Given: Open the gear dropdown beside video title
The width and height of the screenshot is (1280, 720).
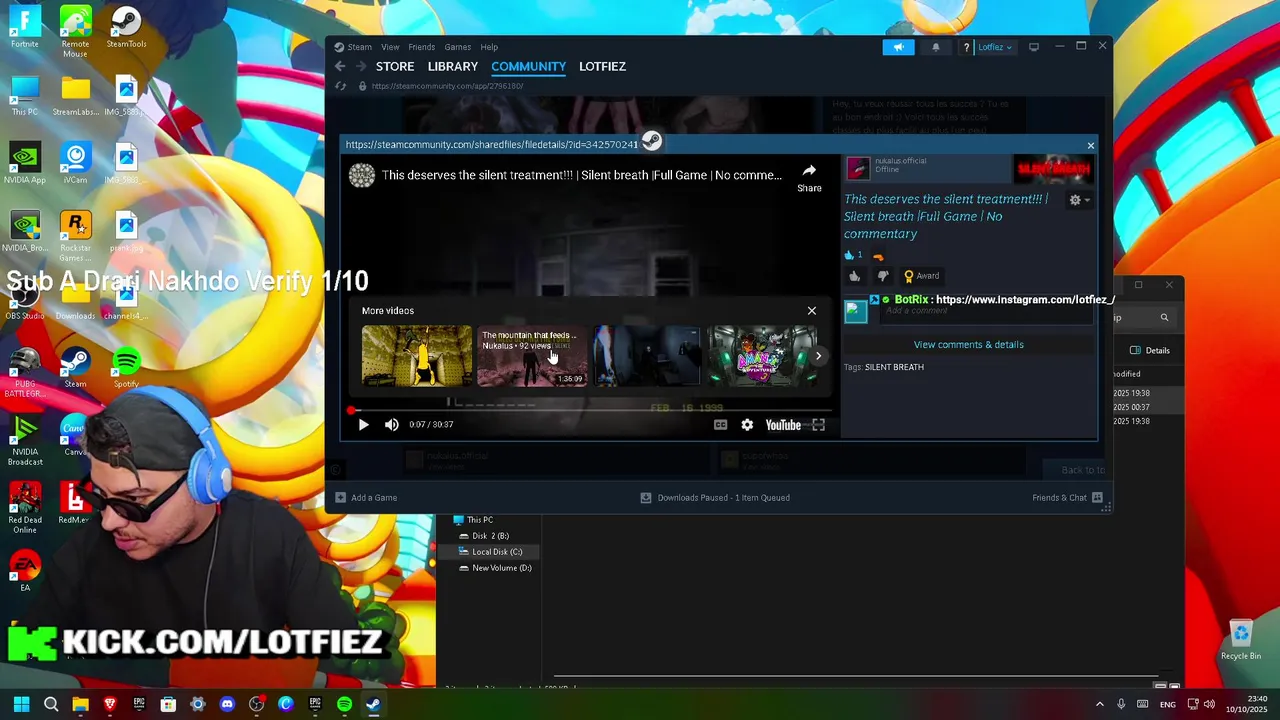Looking at the screenshot, I should point(1079,200).
